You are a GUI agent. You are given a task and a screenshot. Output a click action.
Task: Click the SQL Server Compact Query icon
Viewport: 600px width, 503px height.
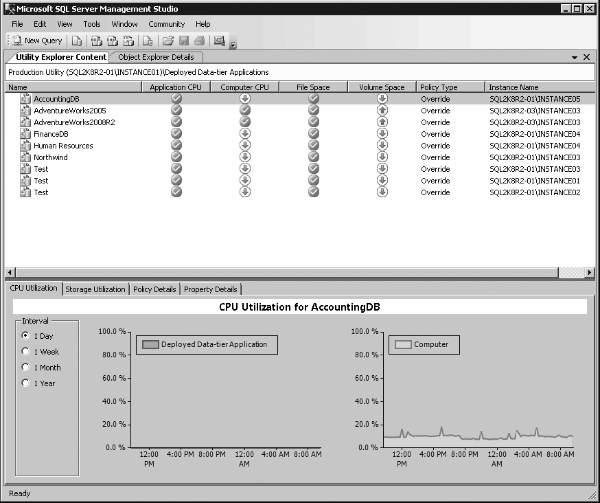[x=148, y=41]
